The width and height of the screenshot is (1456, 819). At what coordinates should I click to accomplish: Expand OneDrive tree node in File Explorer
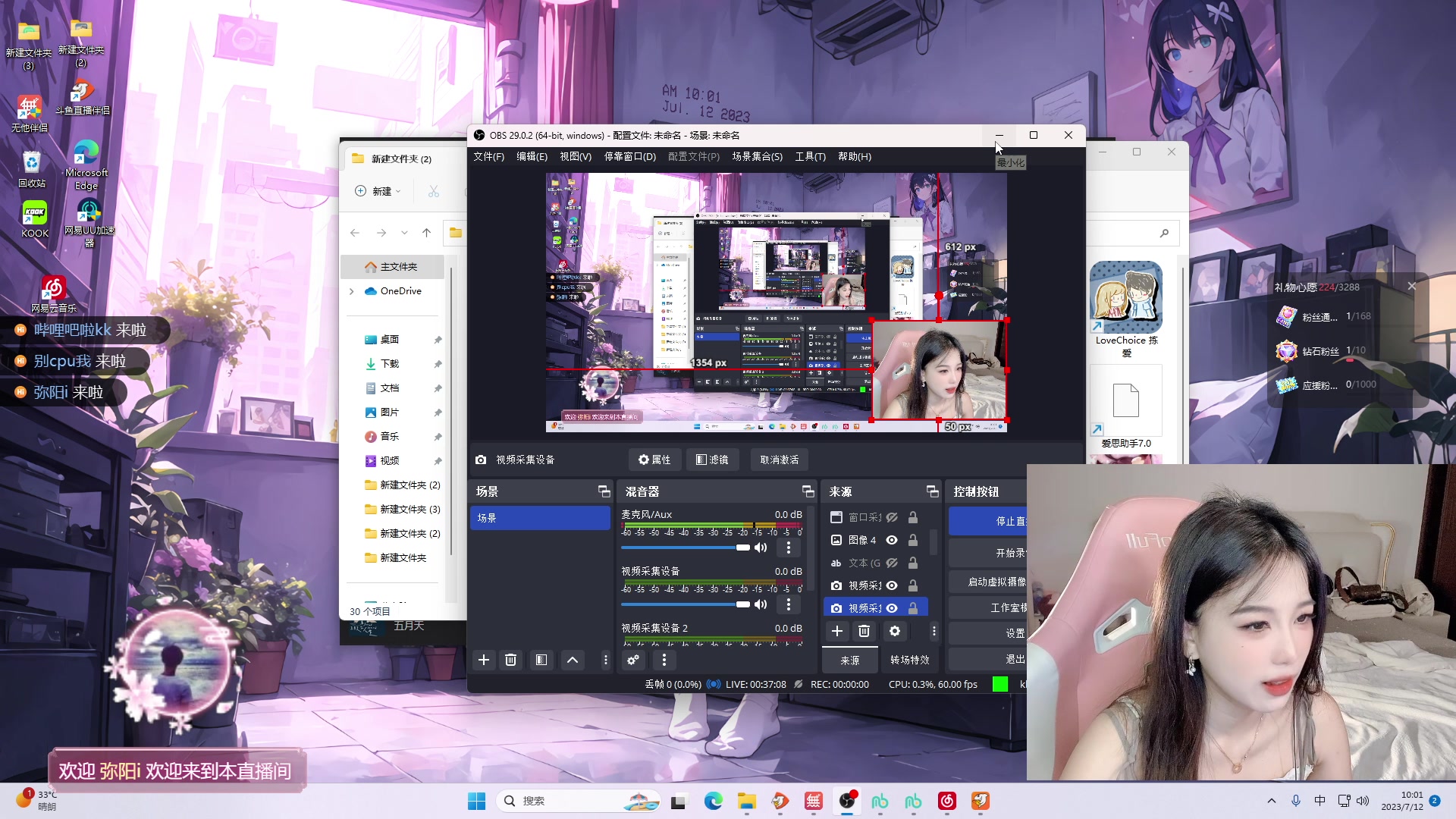click(351, 291)
